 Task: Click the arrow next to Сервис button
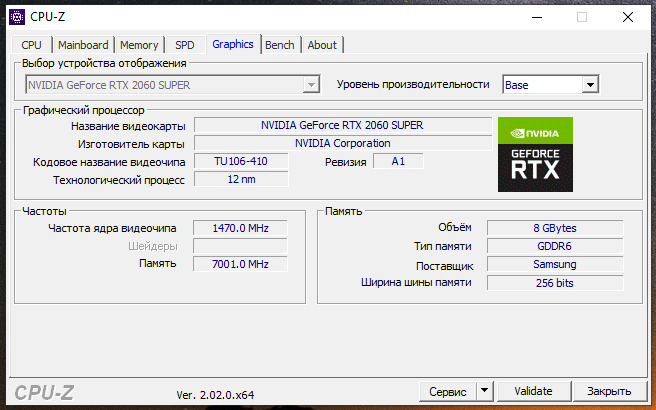pos(484,391)
